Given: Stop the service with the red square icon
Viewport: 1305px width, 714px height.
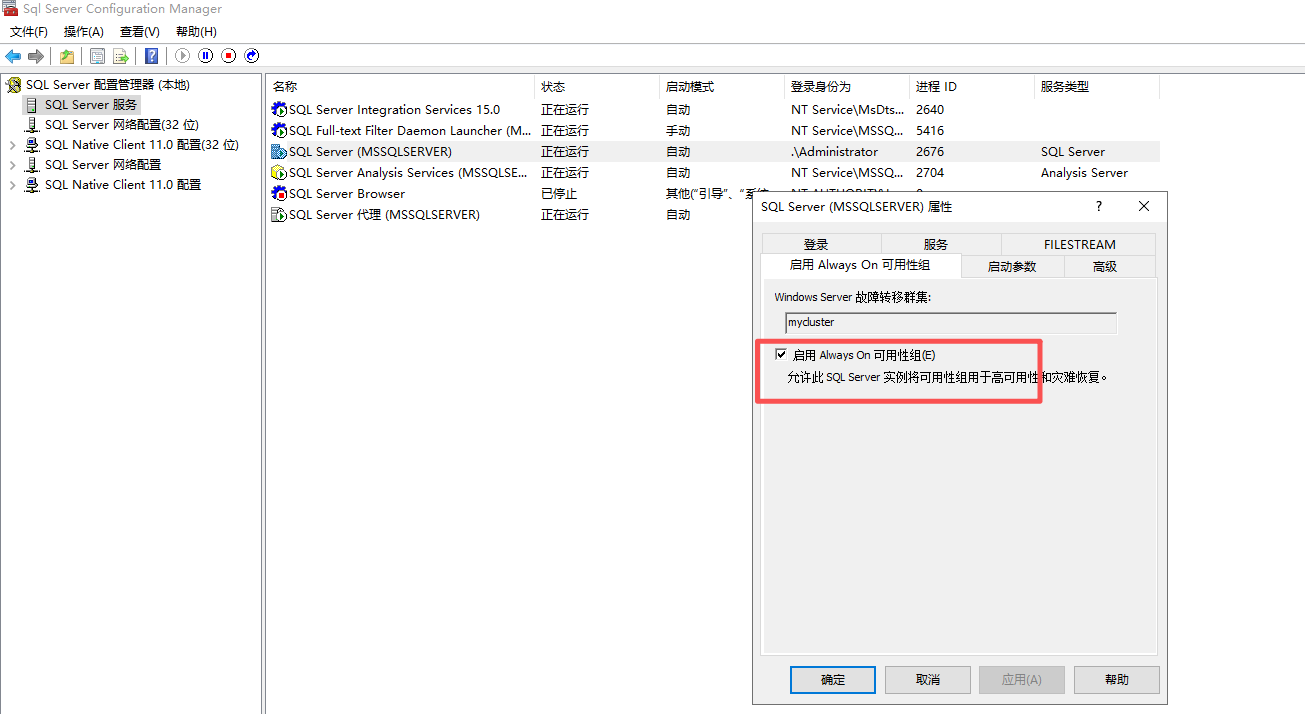Looking at the screenshot, I should tap(229, 56).
